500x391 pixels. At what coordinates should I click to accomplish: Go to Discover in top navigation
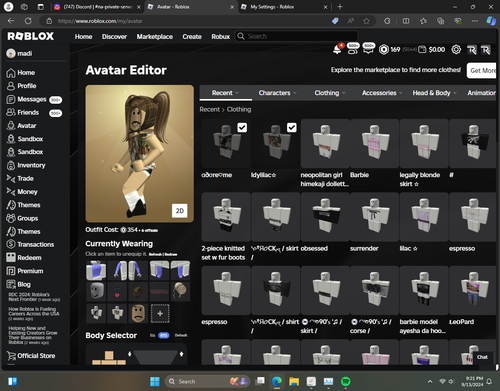coord(114,36)
